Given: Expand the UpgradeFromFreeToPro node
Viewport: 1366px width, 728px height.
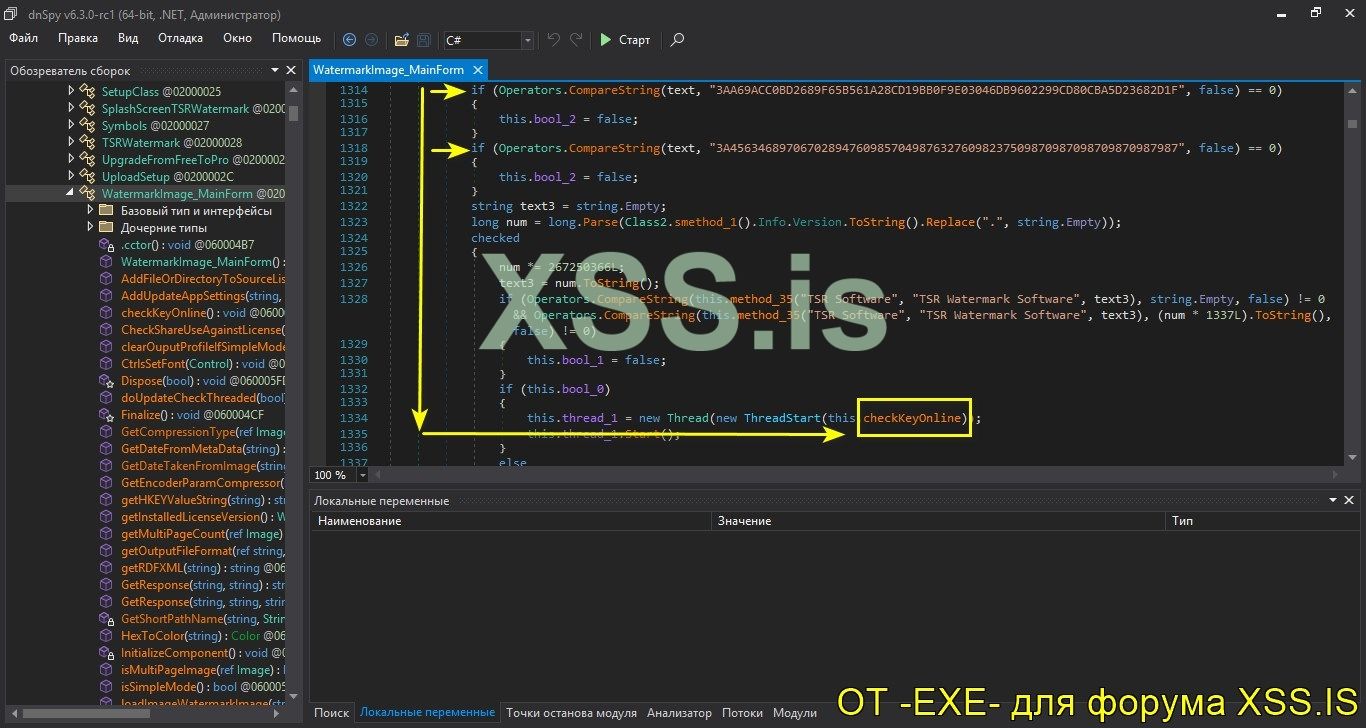Looking at the screenshot, I should click(x=71, y=159).
